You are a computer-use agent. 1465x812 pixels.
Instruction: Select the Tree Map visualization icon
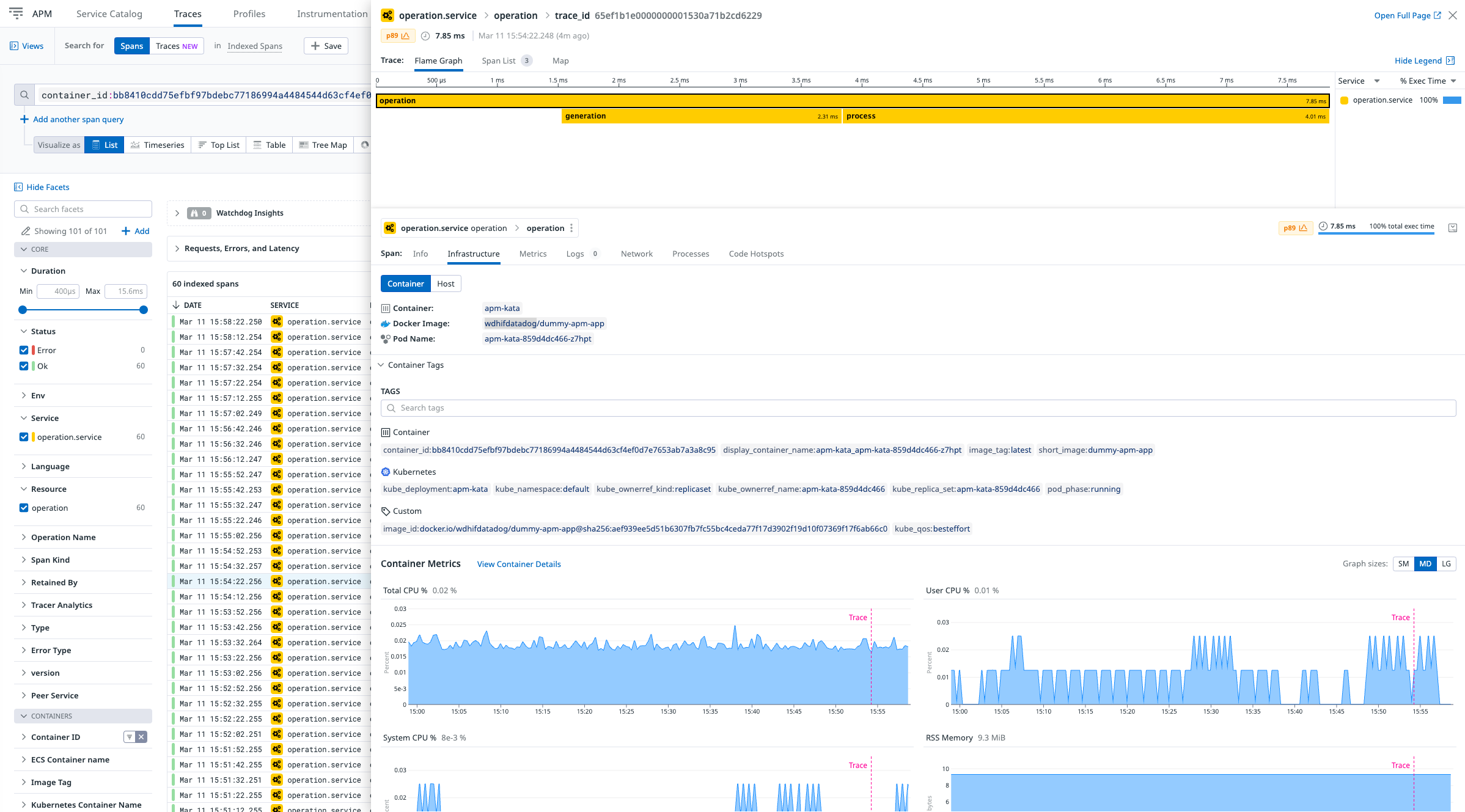pyautogui.click(x=304, y=145)
